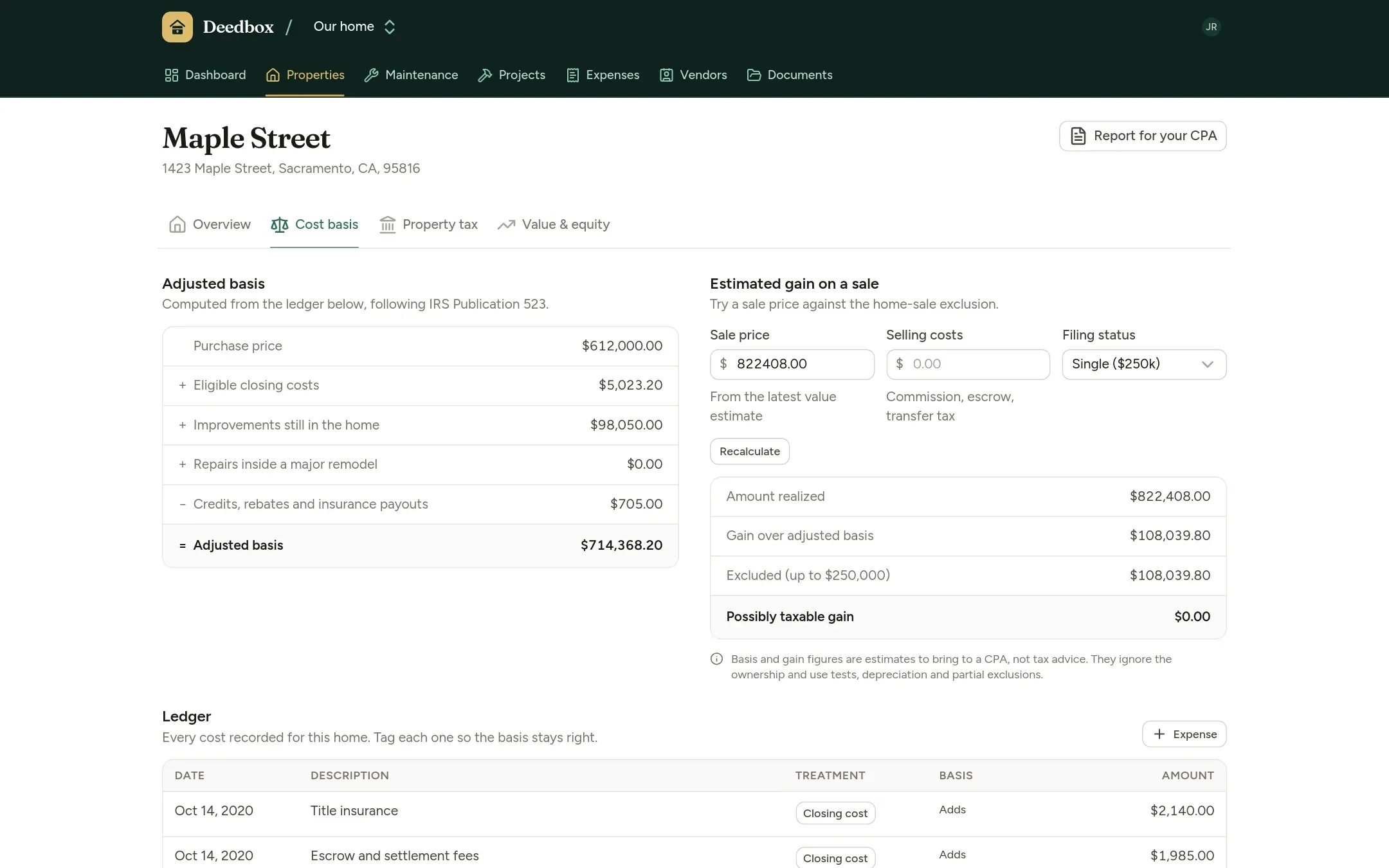Click the Amount realized value $822,408.00
Screen dimensions: 1389x868
tap(1170, 496)
